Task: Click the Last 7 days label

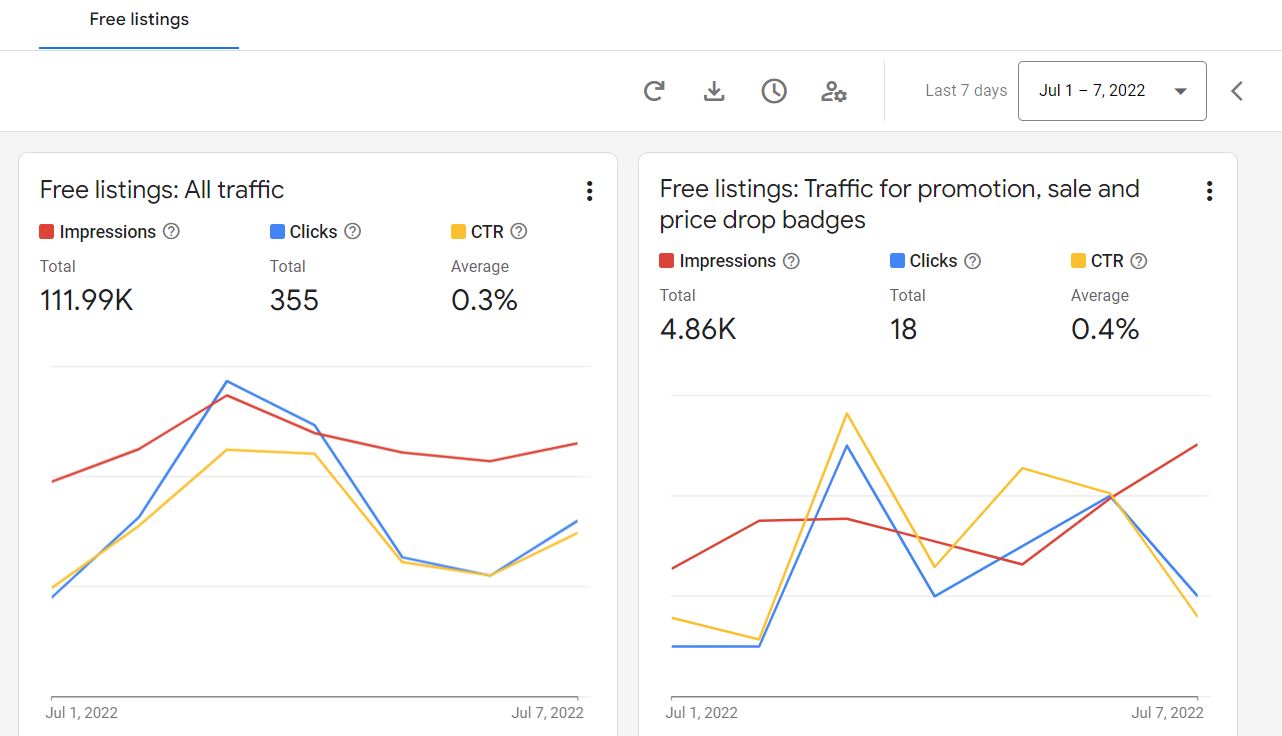Action: [x=966, y=91]
